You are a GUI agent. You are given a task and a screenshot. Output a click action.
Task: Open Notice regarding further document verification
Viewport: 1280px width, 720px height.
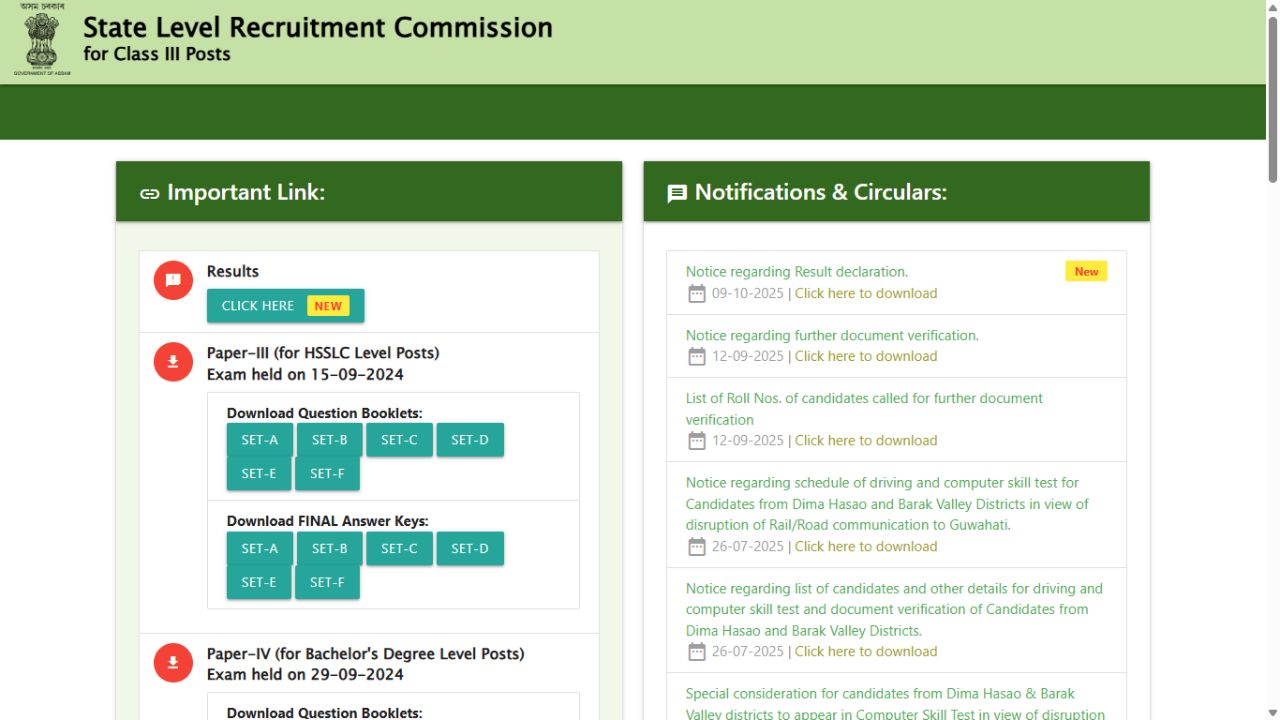[x=831, y=336]
